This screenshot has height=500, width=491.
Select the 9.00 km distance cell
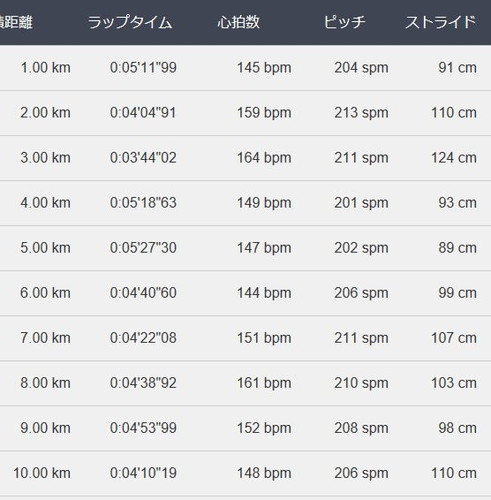pyautogui.click(x=45, y=428)
